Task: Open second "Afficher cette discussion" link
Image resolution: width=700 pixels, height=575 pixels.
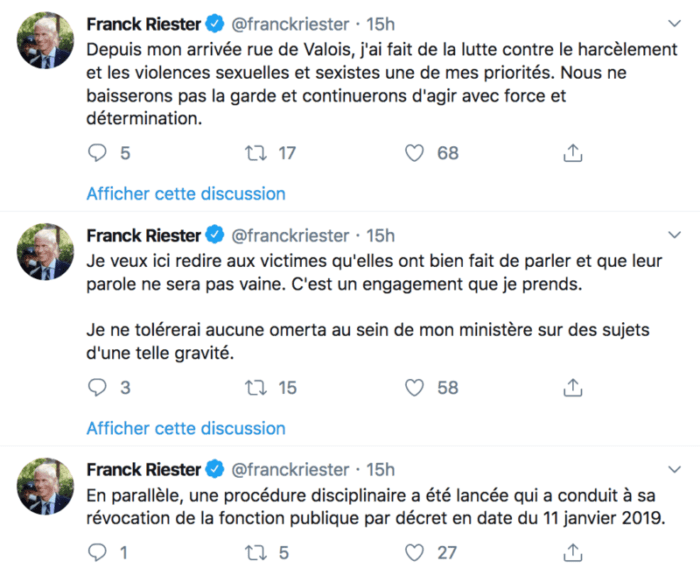Action: tap(186, 427)
